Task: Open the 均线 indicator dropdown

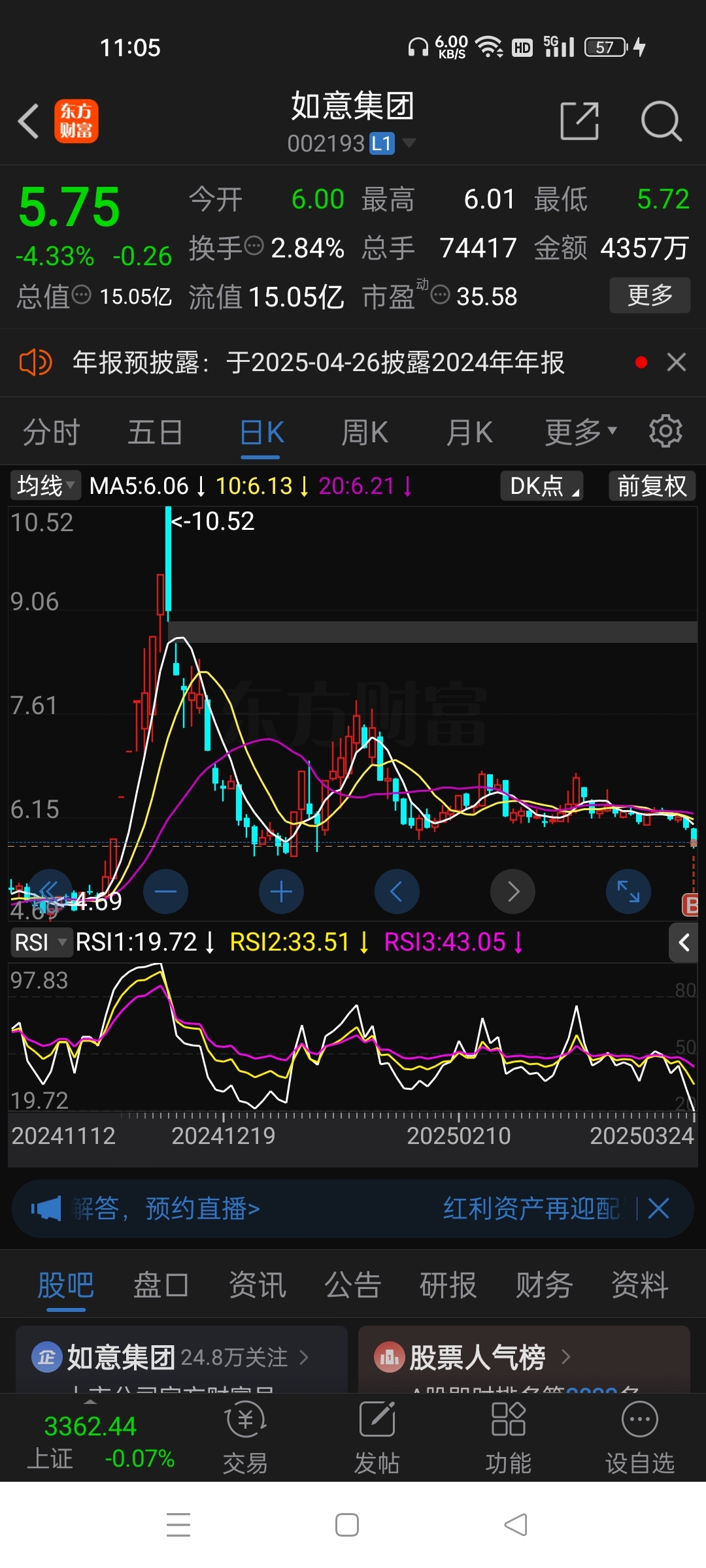Action: coord(46,485)
